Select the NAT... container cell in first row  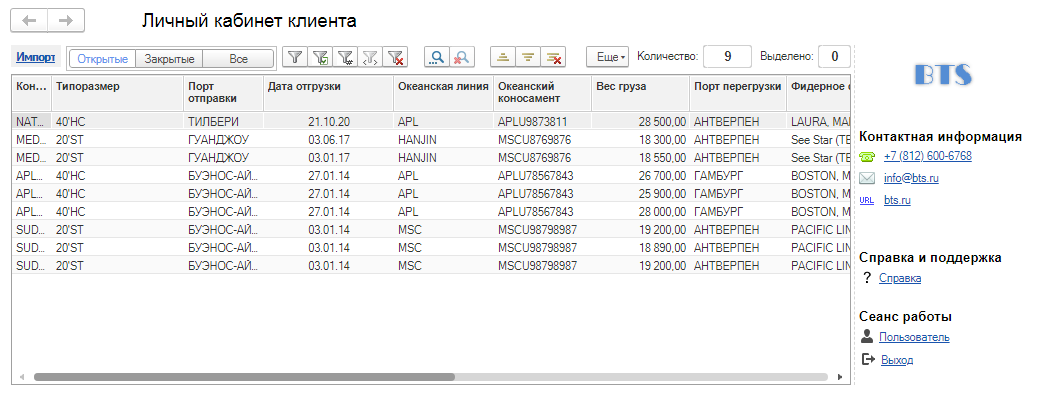tap(31, 122)
